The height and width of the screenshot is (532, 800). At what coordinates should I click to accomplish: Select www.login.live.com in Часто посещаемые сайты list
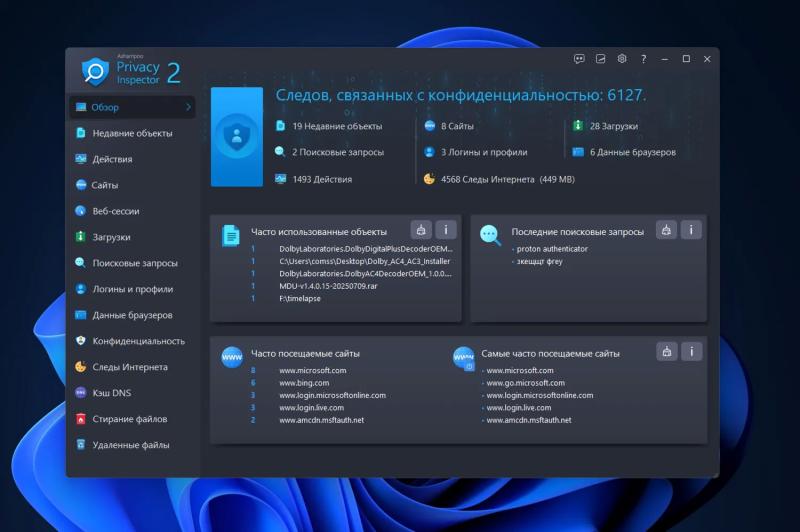(311, 408)
